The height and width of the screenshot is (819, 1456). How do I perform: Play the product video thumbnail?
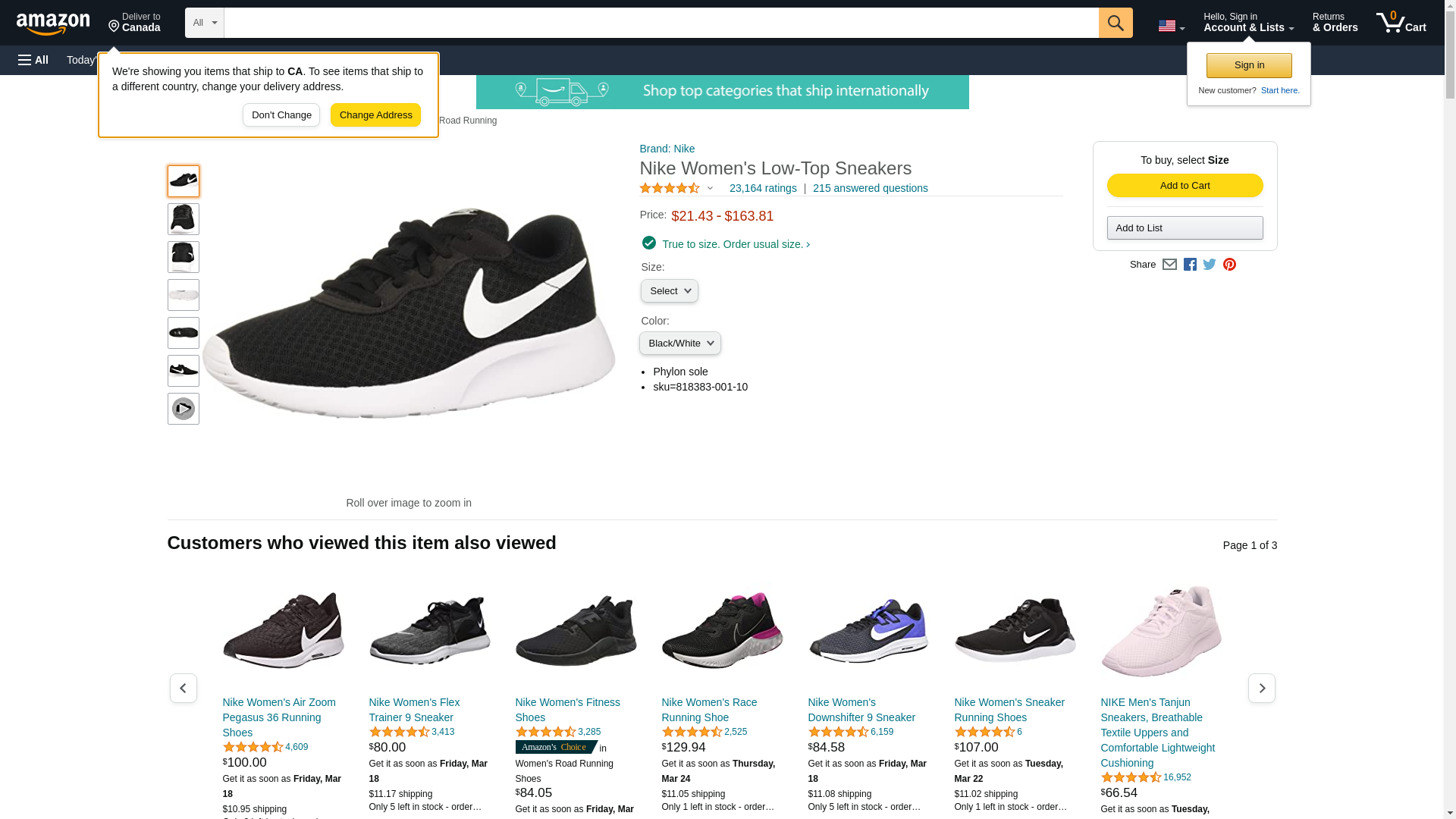pos(184,409)
